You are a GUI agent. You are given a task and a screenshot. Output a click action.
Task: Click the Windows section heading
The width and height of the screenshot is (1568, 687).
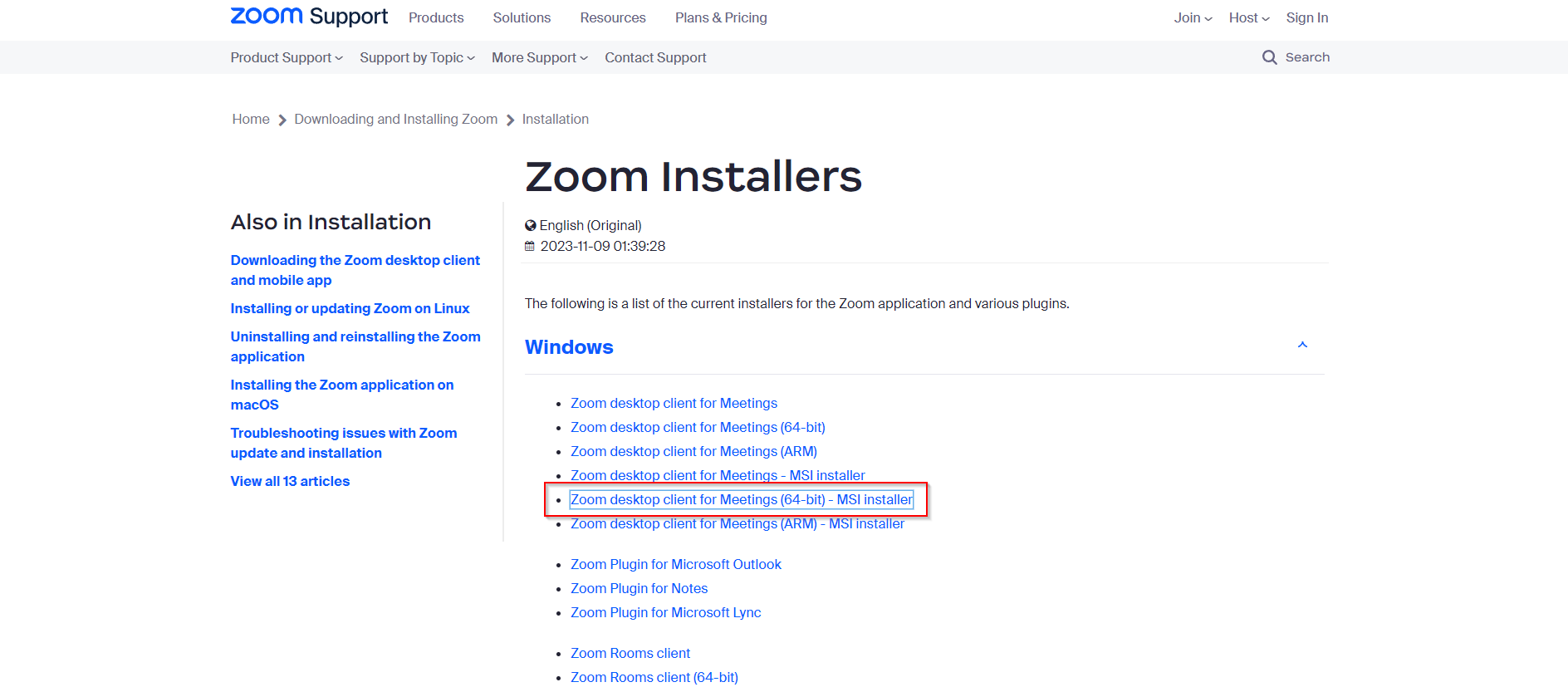click(x=569, y=347)
